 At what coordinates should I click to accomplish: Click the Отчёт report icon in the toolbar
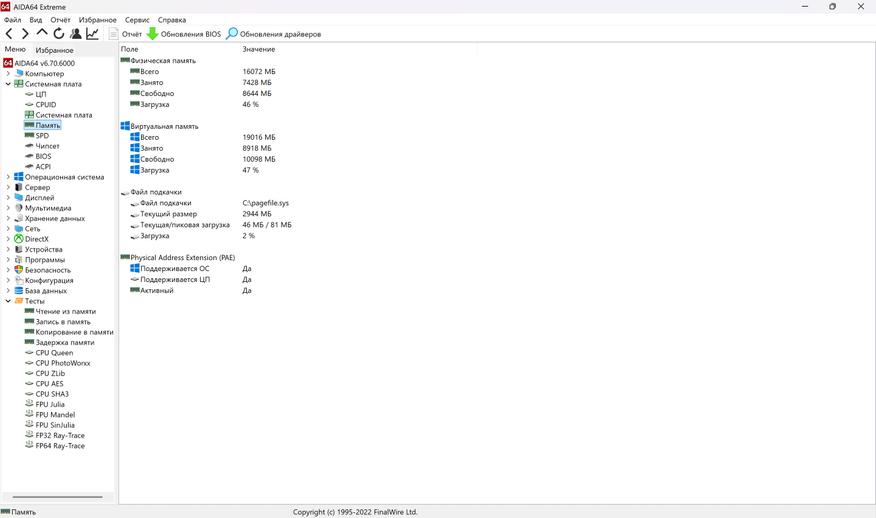(x=113, y=34)
